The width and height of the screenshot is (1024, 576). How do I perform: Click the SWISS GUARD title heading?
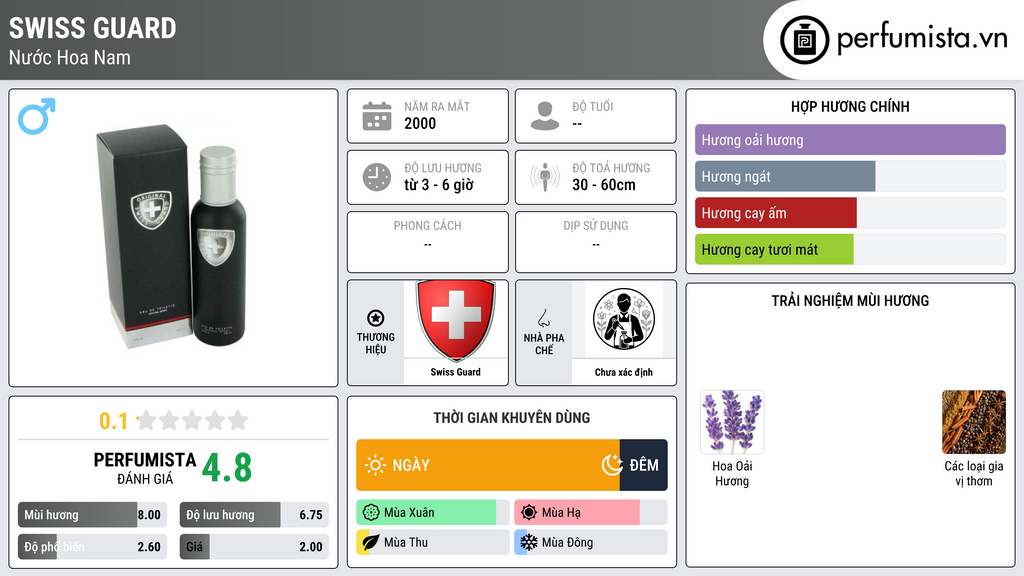point(92,28)
